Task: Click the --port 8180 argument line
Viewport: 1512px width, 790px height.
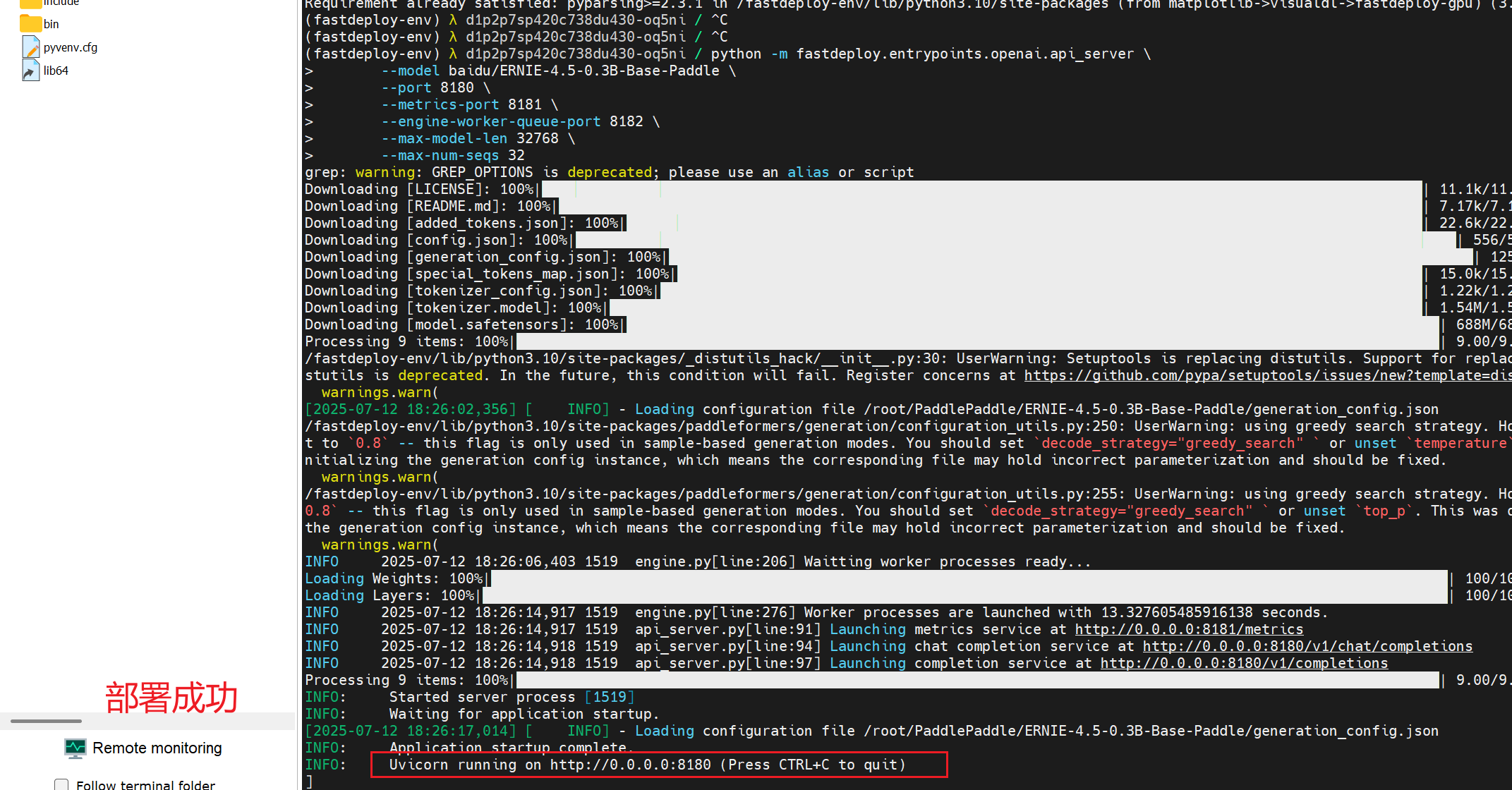Action: pos(435,88)
